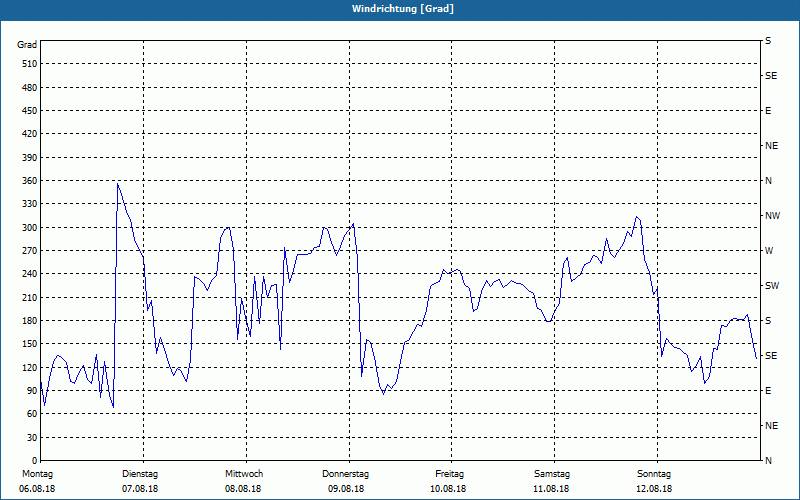This screenshot has height=500, width=800.
Task: Click the NW compass direction label
Action: click(772, 216)
